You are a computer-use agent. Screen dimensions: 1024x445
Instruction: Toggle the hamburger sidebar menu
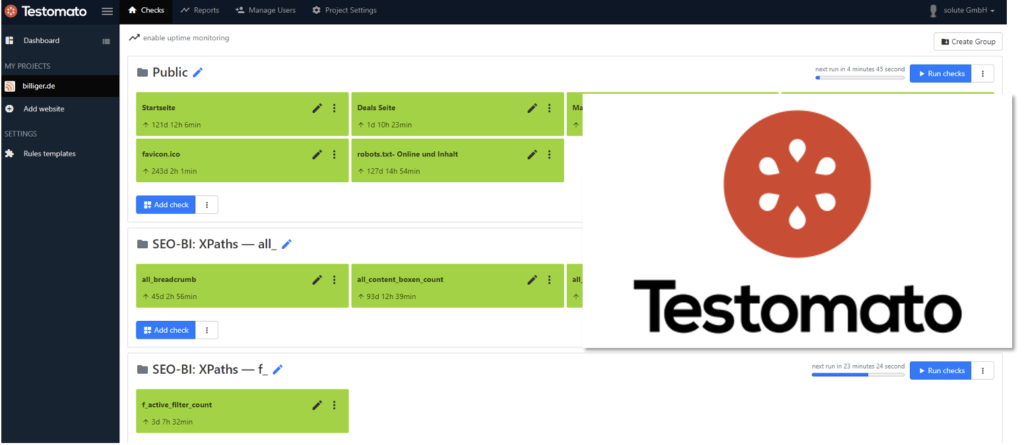(107, 11)
